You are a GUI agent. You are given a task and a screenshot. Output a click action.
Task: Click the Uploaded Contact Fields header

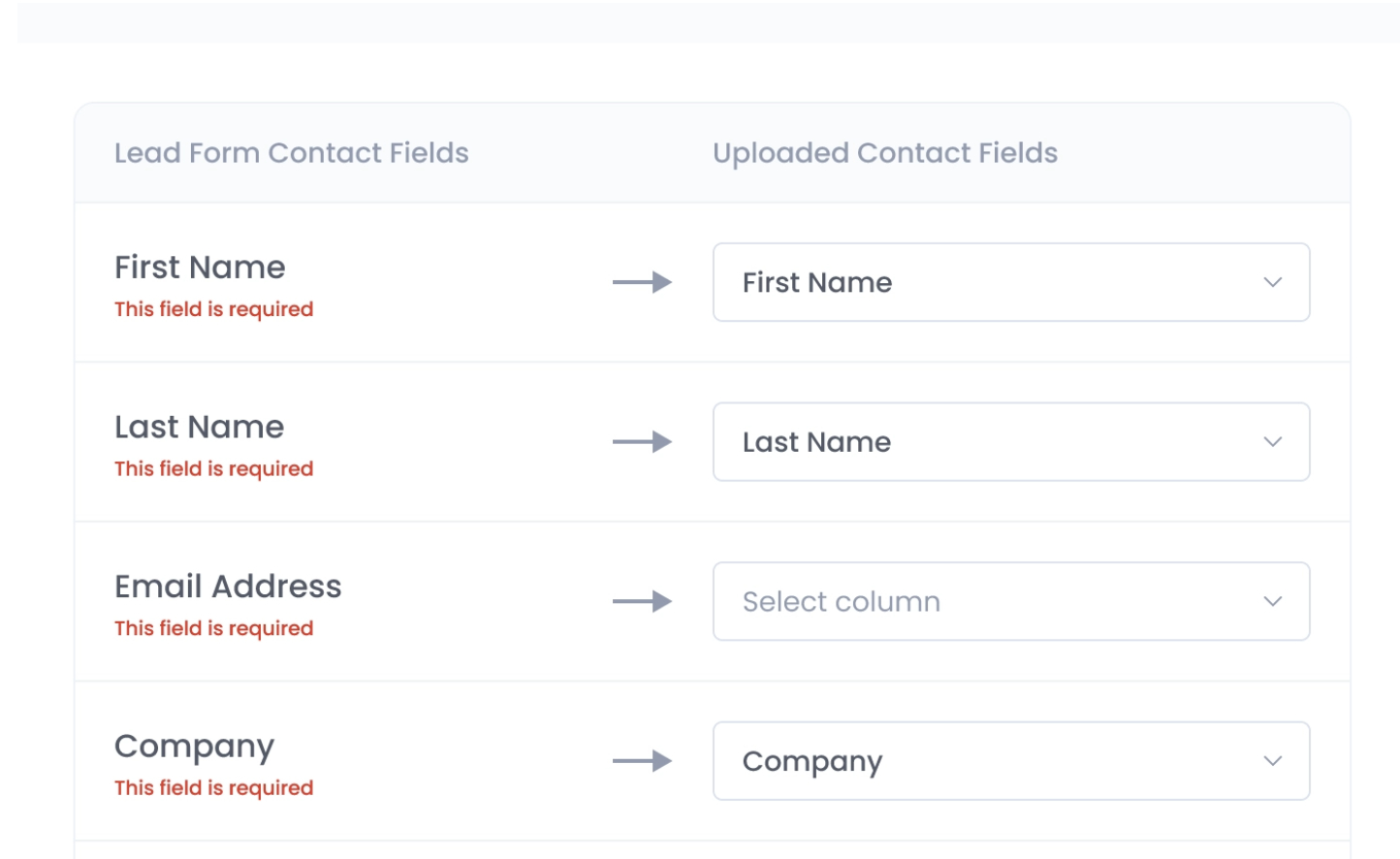click(885, 153)
